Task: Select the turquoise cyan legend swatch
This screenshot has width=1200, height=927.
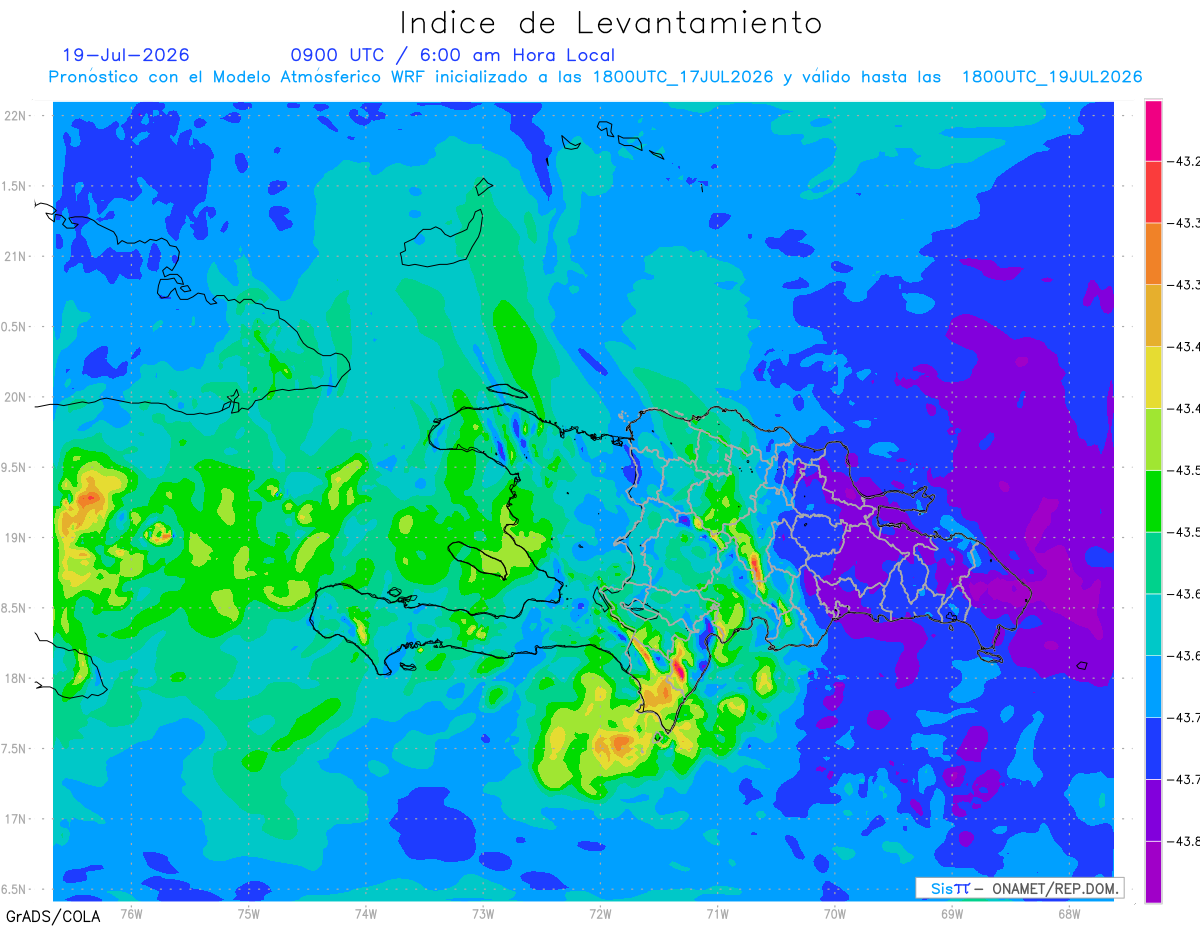Action: 1153,624
